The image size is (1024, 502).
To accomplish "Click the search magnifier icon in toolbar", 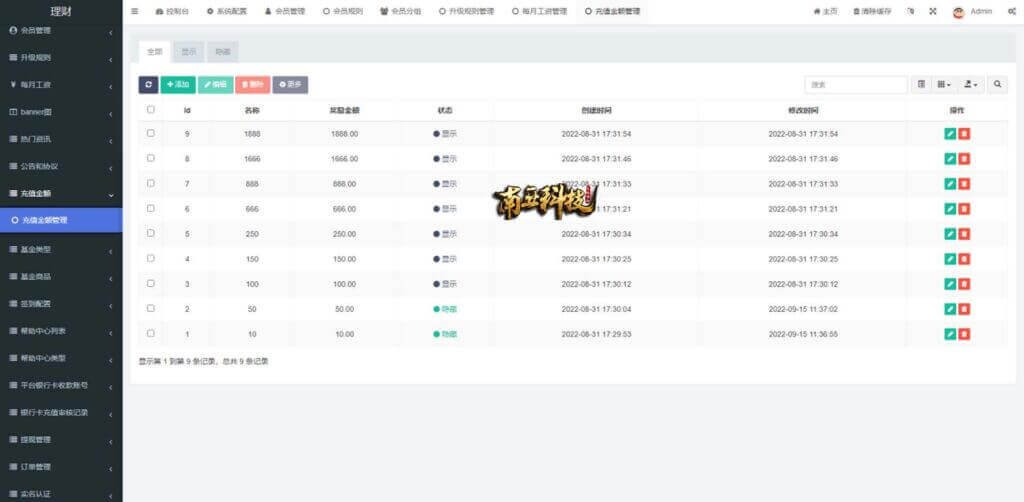I will tap(998, 85).
